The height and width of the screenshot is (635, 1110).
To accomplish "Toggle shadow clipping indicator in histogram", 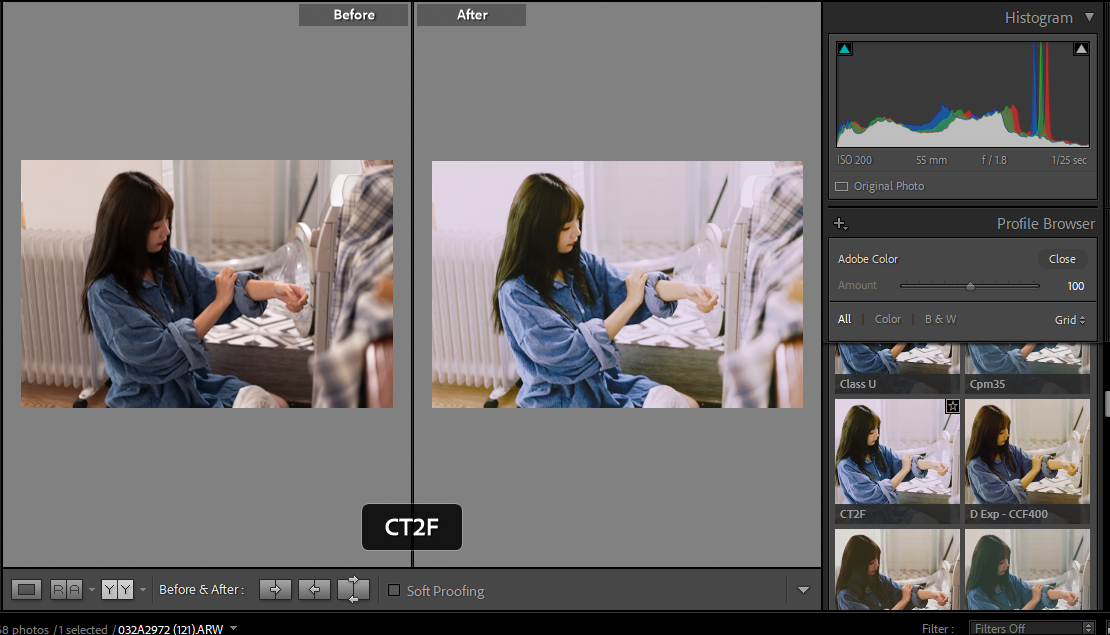I will click(x=845, y=49).
